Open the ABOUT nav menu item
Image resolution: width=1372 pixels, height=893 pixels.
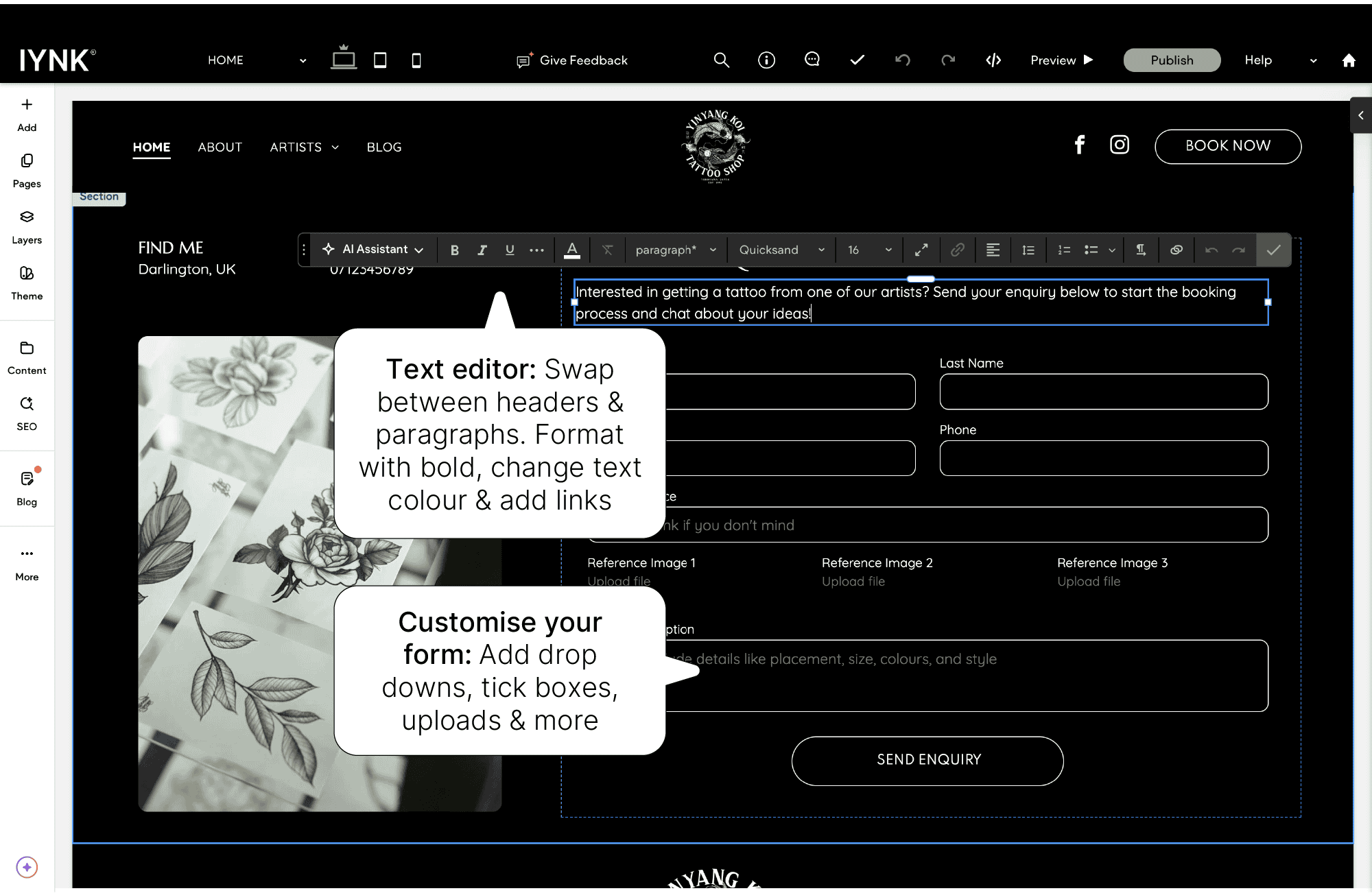pyautogui.click(x=220, y=147)
